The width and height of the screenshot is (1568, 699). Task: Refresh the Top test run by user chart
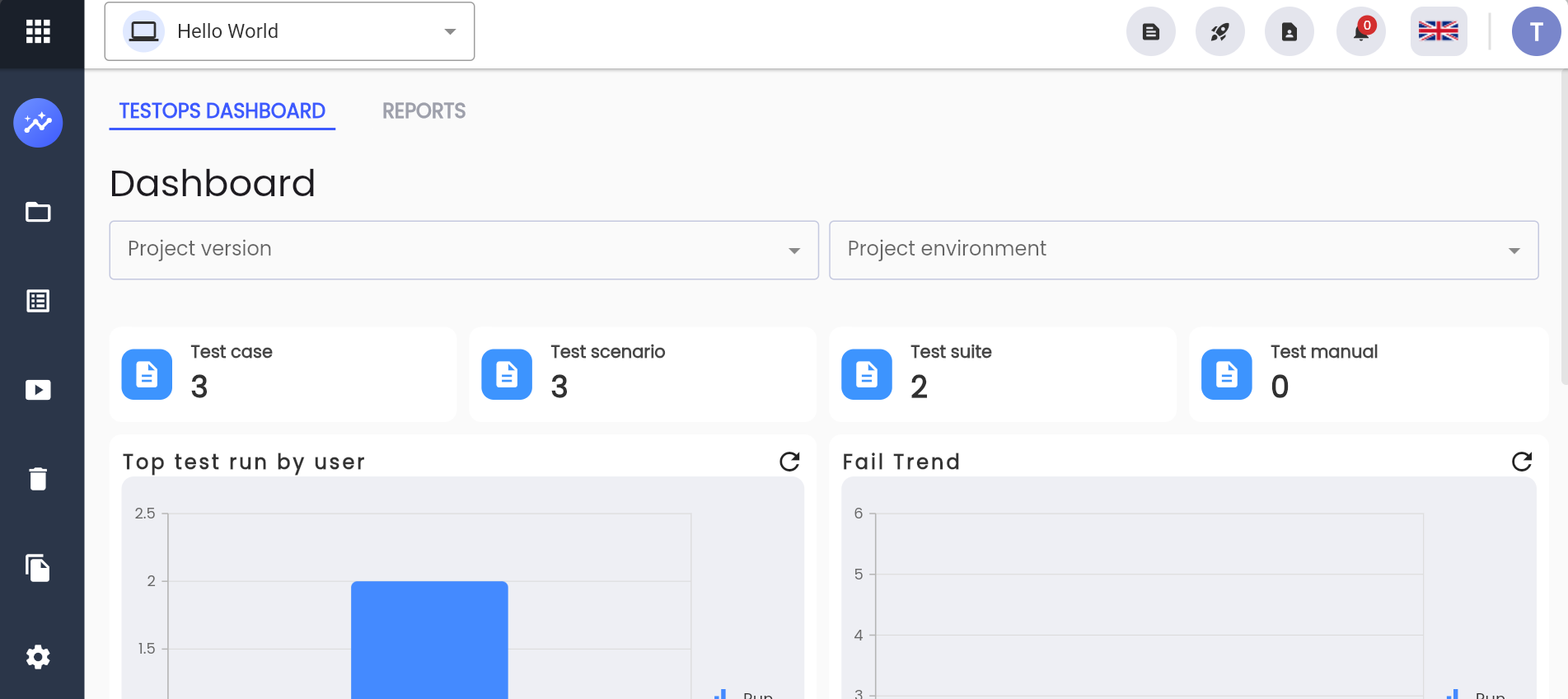tap(789, 462)
